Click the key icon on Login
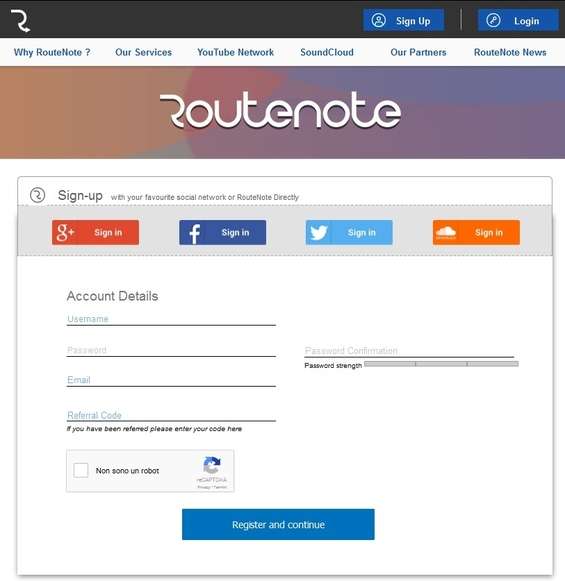The image size is (565, 581). tap(493, 20)
